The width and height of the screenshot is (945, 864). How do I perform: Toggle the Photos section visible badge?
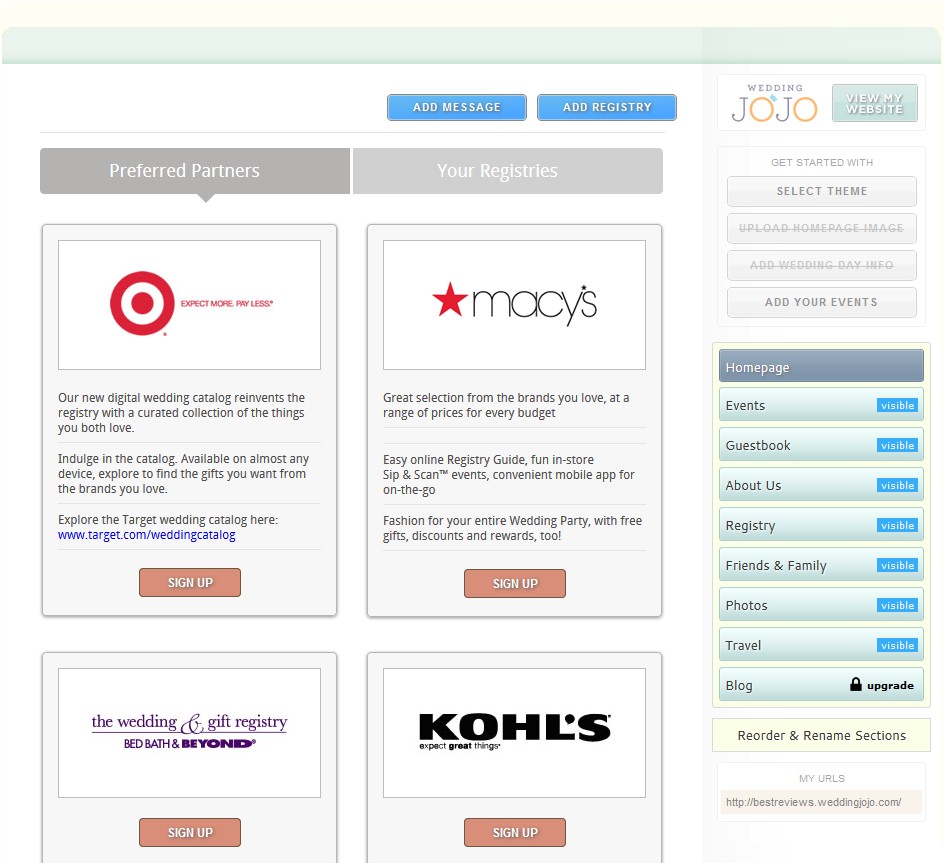coord(897,606)
